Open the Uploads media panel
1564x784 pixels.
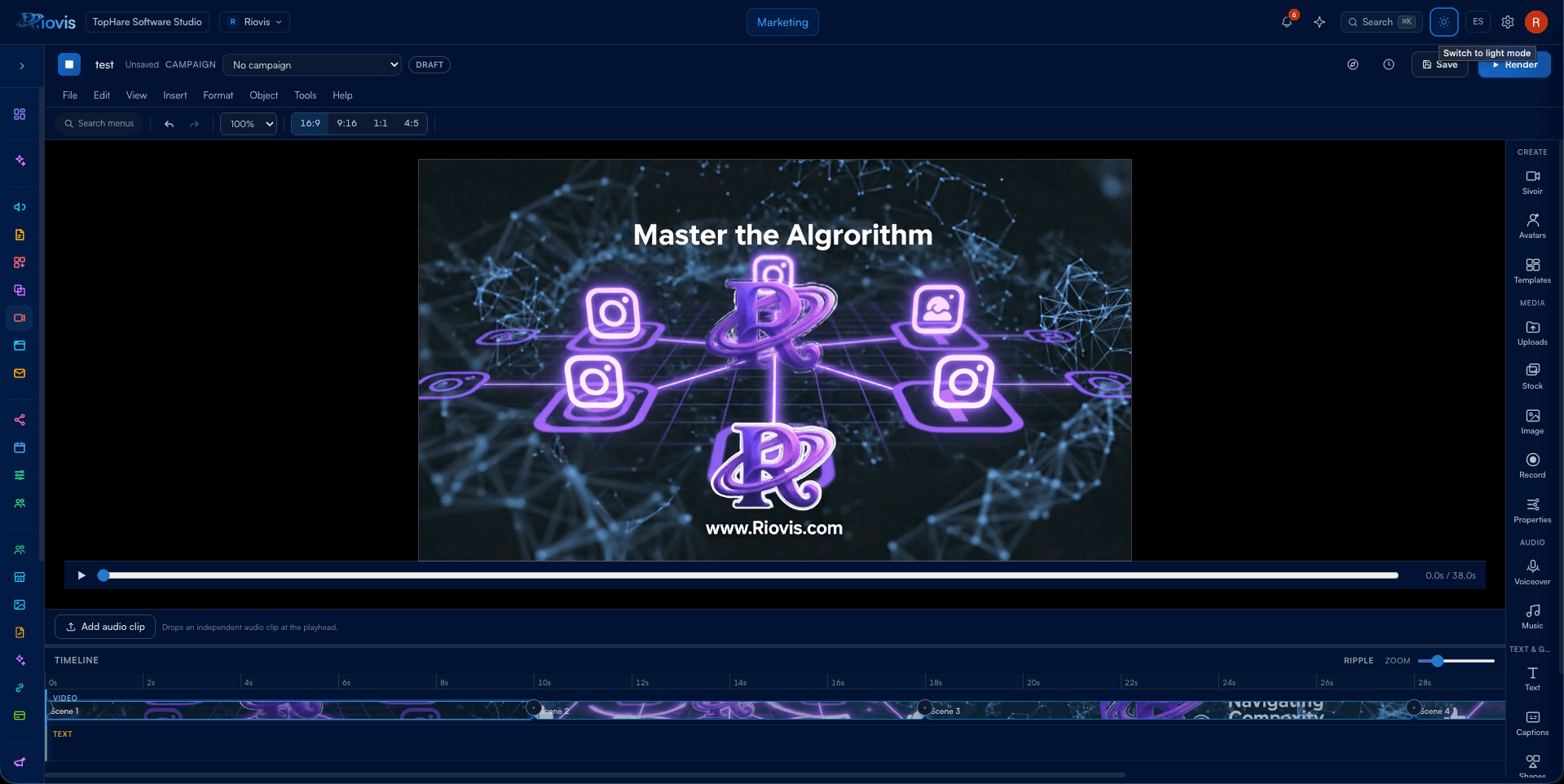[x=1532, y=333]
